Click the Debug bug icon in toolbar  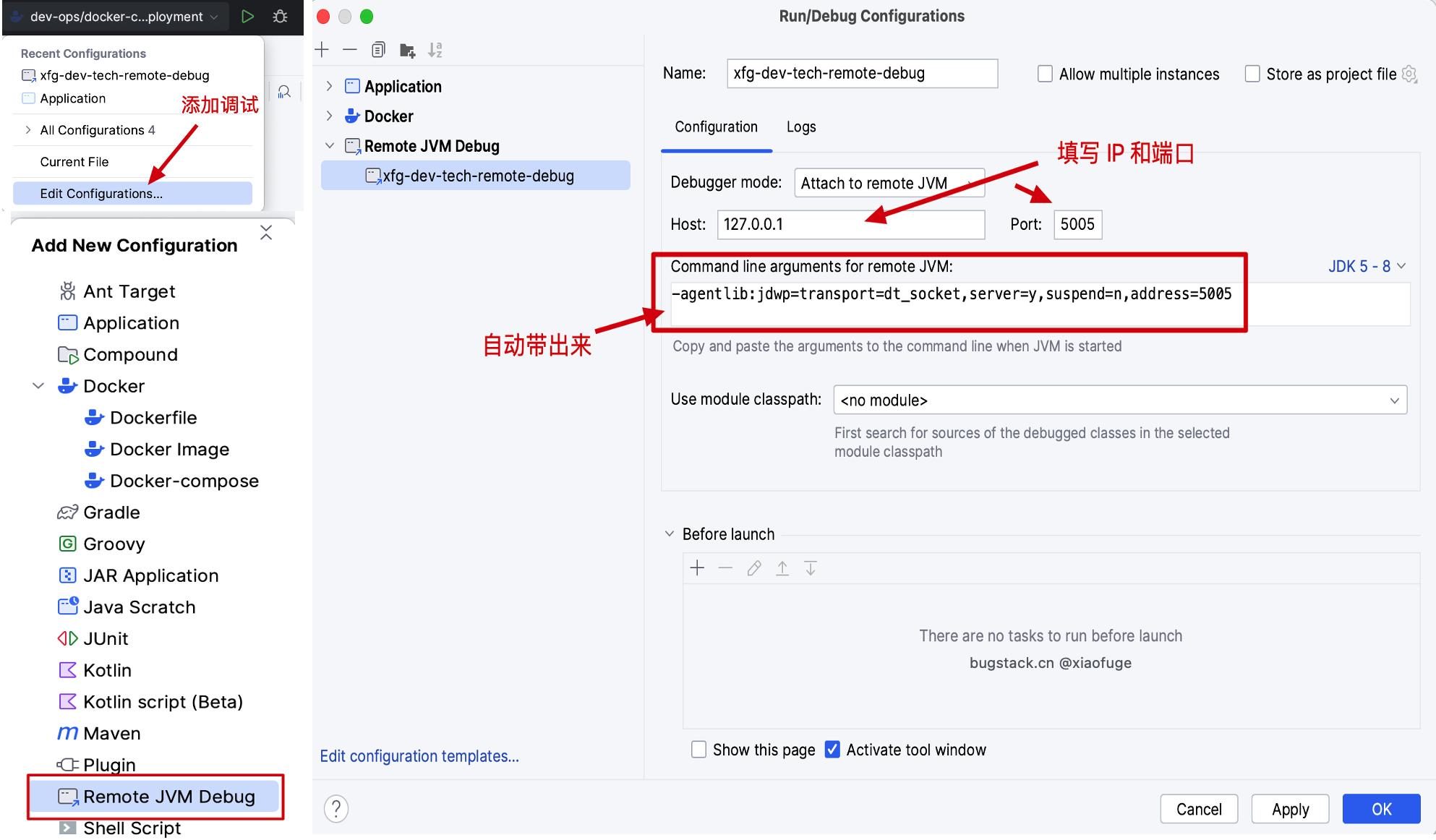click(281, 16)
